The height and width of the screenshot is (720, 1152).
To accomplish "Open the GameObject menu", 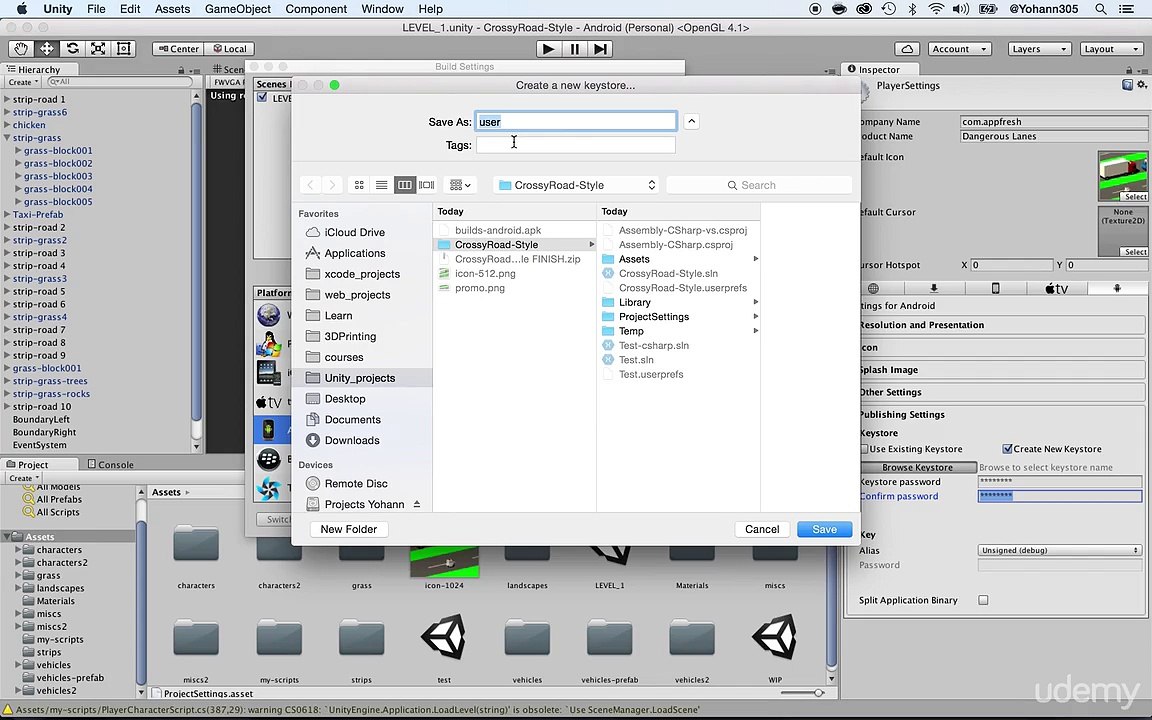I will 237,9.
